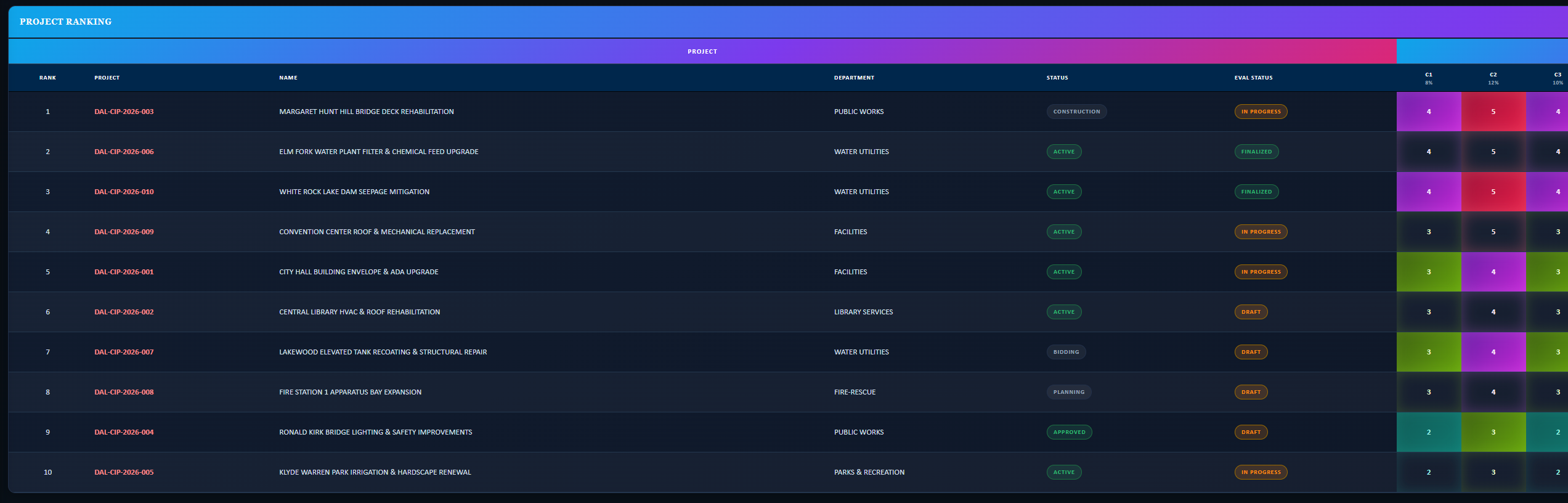Screen dimensions: 1568x503
Task: Click C2 score 3 for Ronald Kirk Bridge
Action: point(1493,432)
